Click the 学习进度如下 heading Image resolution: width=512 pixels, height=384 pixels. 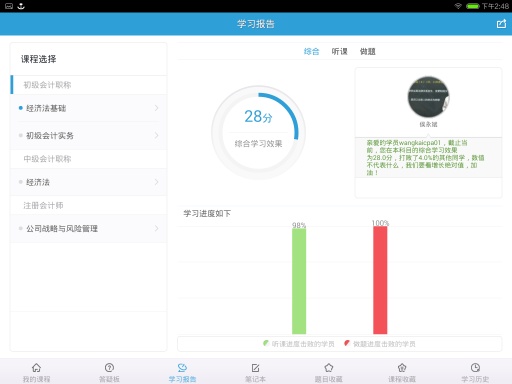[x=207, y=213]
